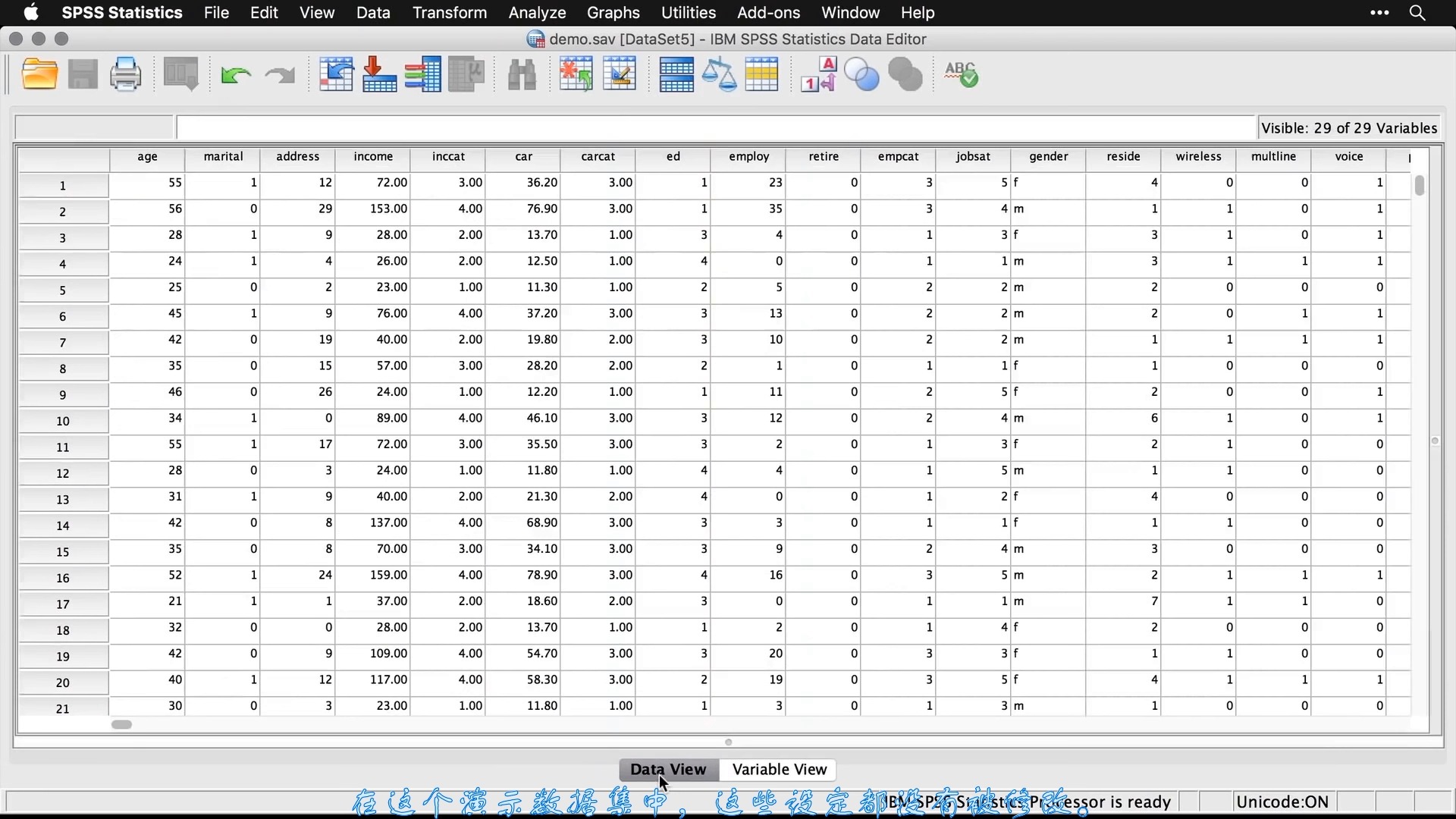
Task: Select the carcat column header
Action: pos(598,157)
